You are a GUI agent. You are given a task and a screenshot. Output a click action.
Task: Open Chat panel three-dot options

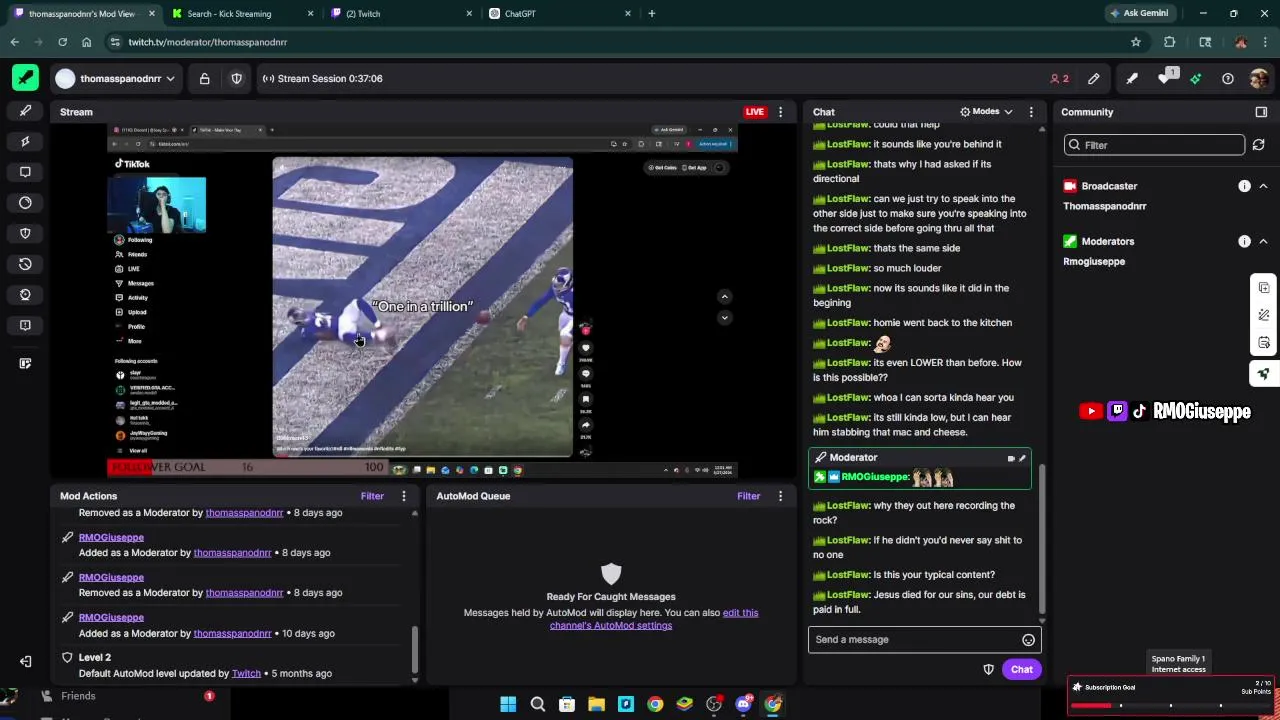[x=1031, y=112]
